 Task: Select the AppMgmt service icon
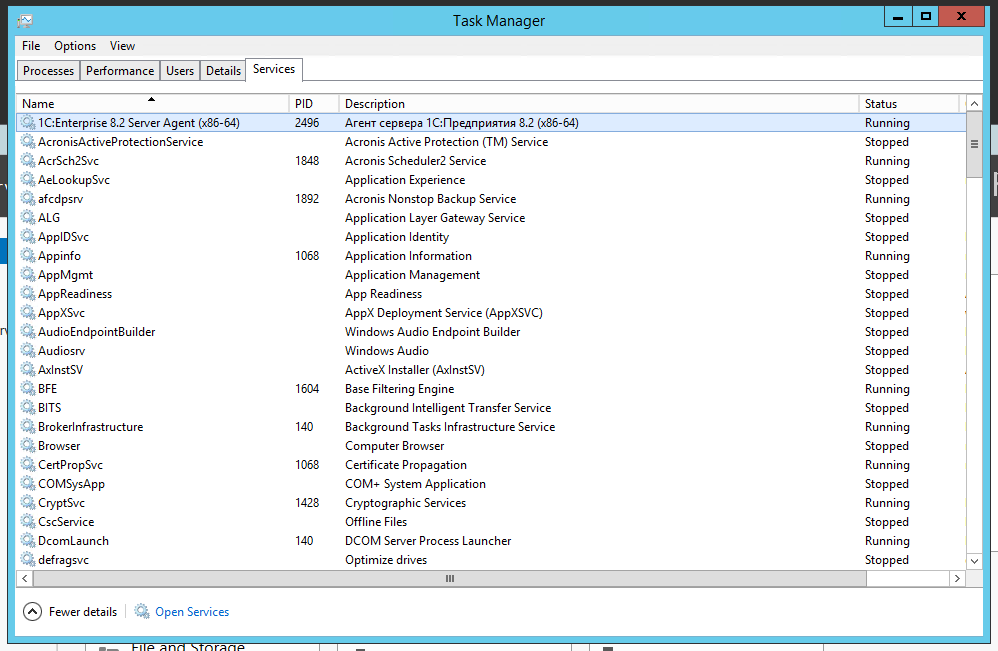[x=27, y=274]
